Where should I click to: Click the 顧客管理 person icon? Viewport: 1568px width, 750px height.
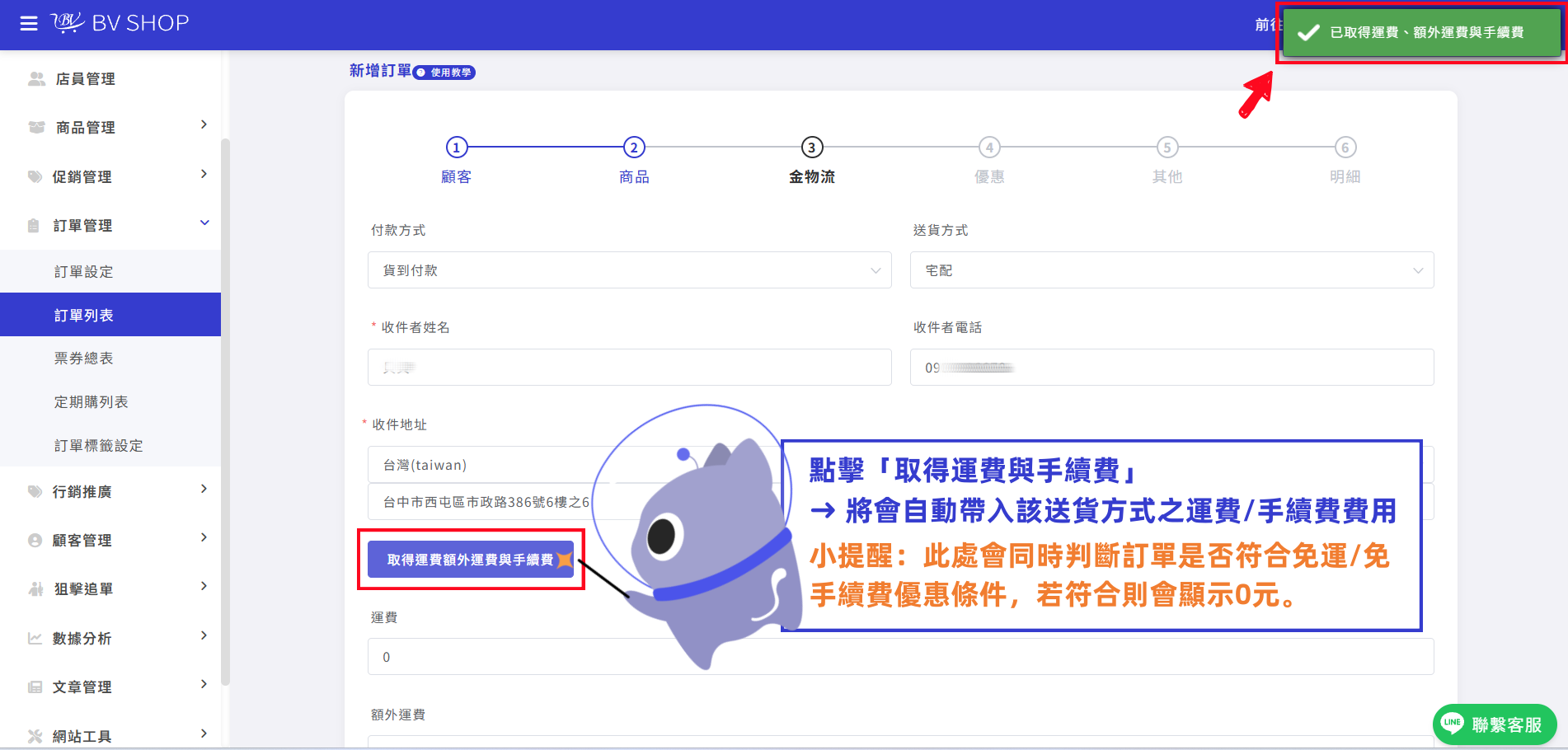(35, 540)
